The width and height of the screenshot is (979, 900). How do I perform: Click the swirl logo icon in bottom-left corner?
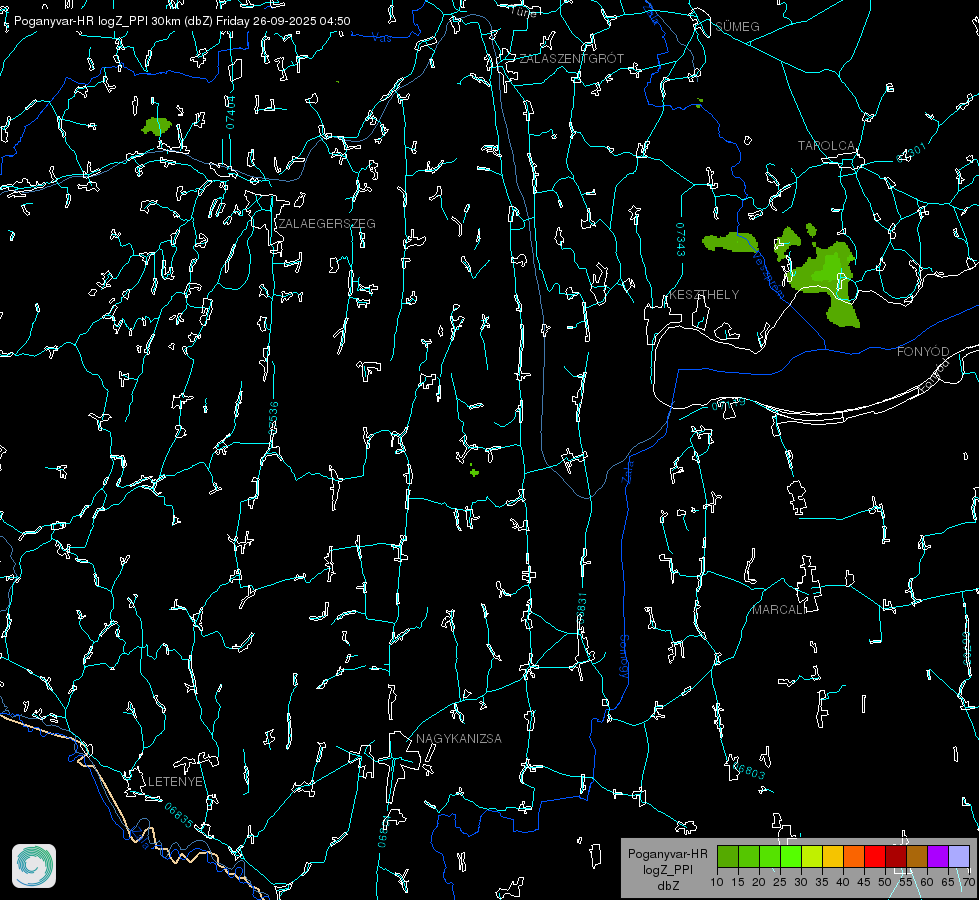(34, 866)
